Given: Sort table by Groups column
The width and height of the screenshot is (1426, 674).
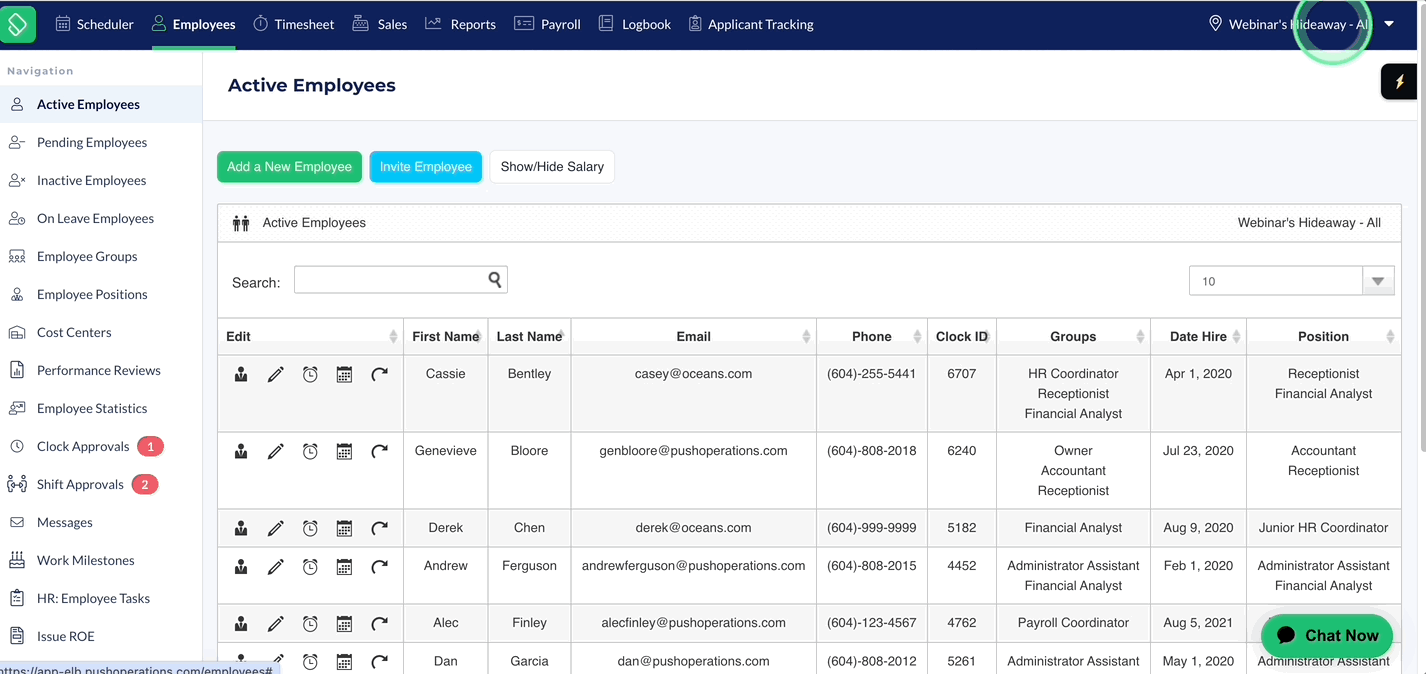Looking at the screenshot, I should coord(1073,336).
